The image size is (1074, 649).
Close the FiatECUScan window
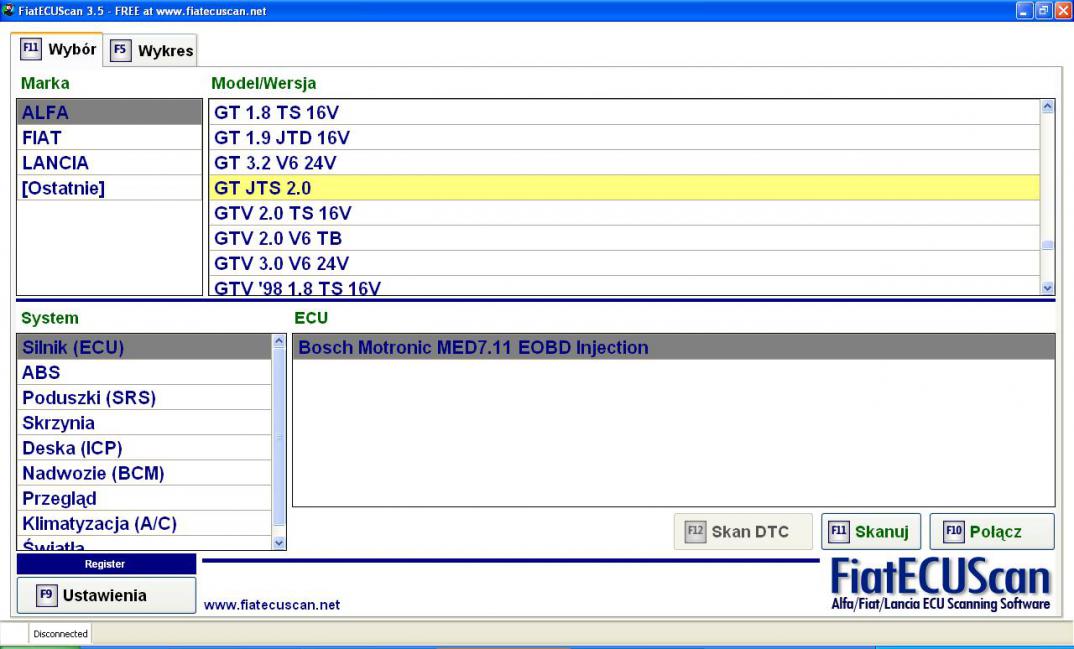coord(1063,10)
